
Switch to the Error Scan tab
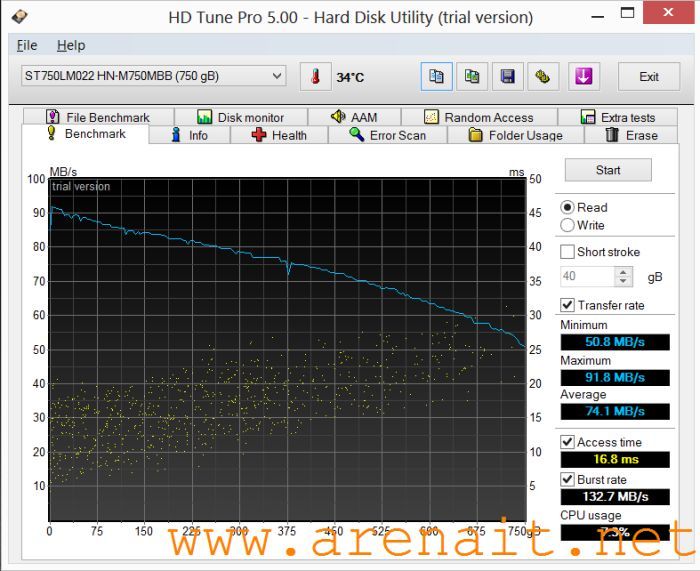(x=387, y=135)
